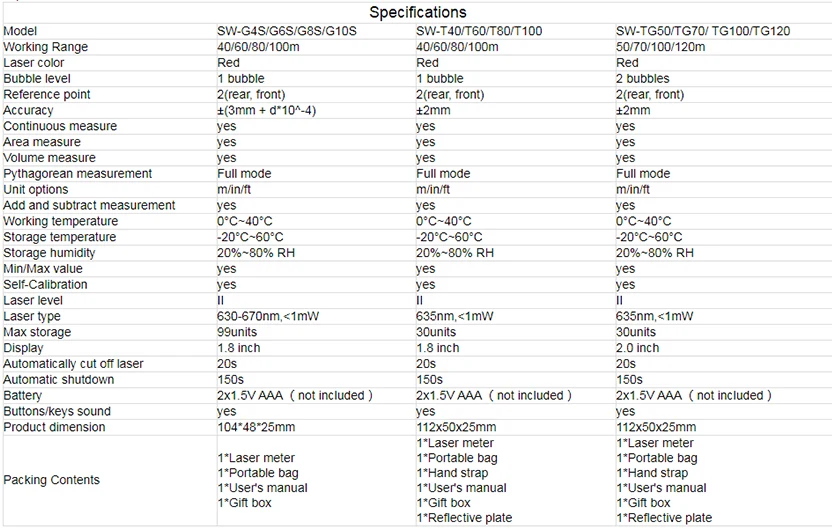Image resolution: width=832 pixels, height=529 pixels.
Task: Click the Specifications table heading
Action: pyautogui.click(x=418, y=12)
